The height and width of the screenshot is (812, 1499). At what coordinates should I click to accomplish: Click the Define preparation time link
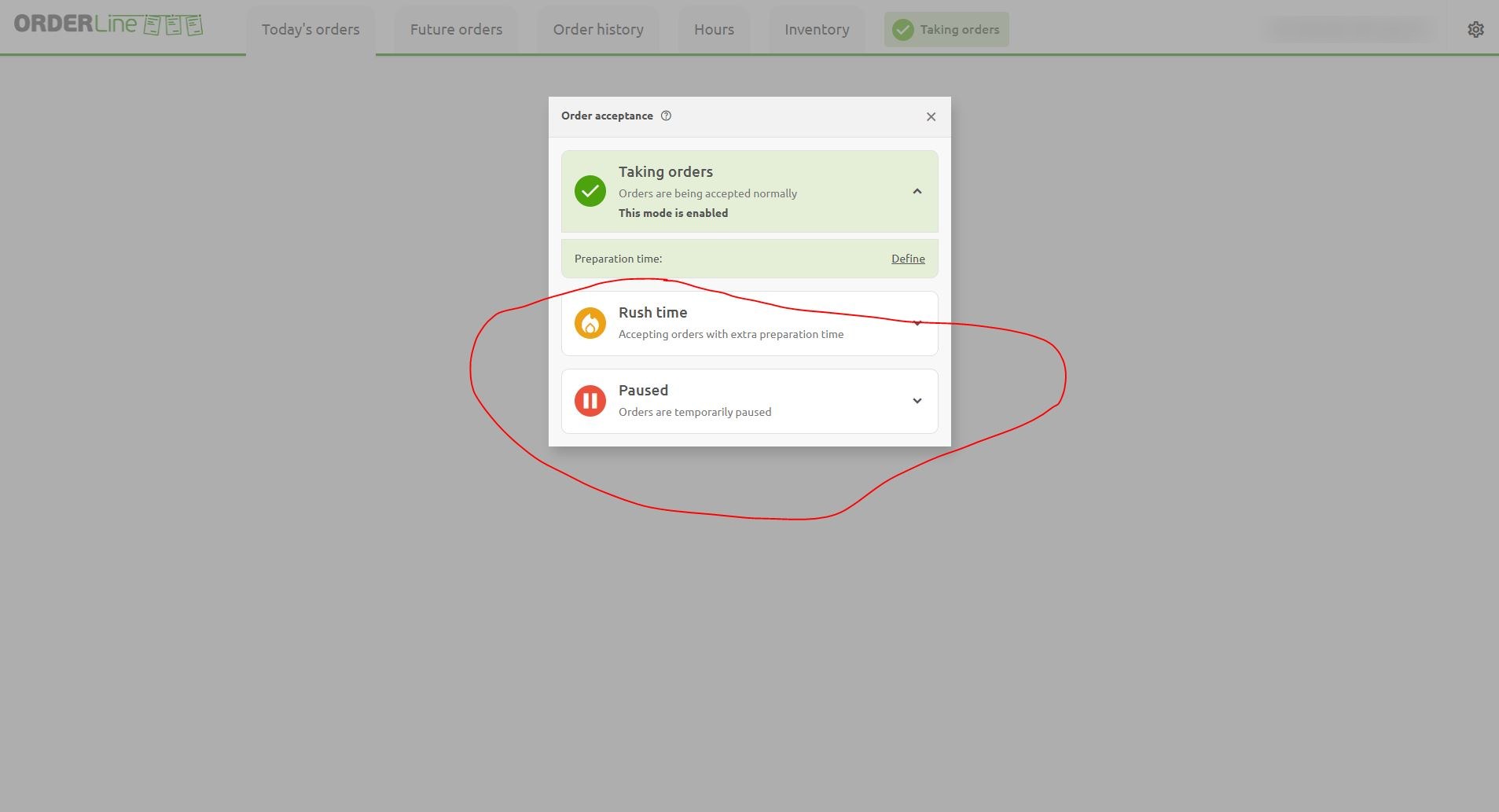pos(908,259)
